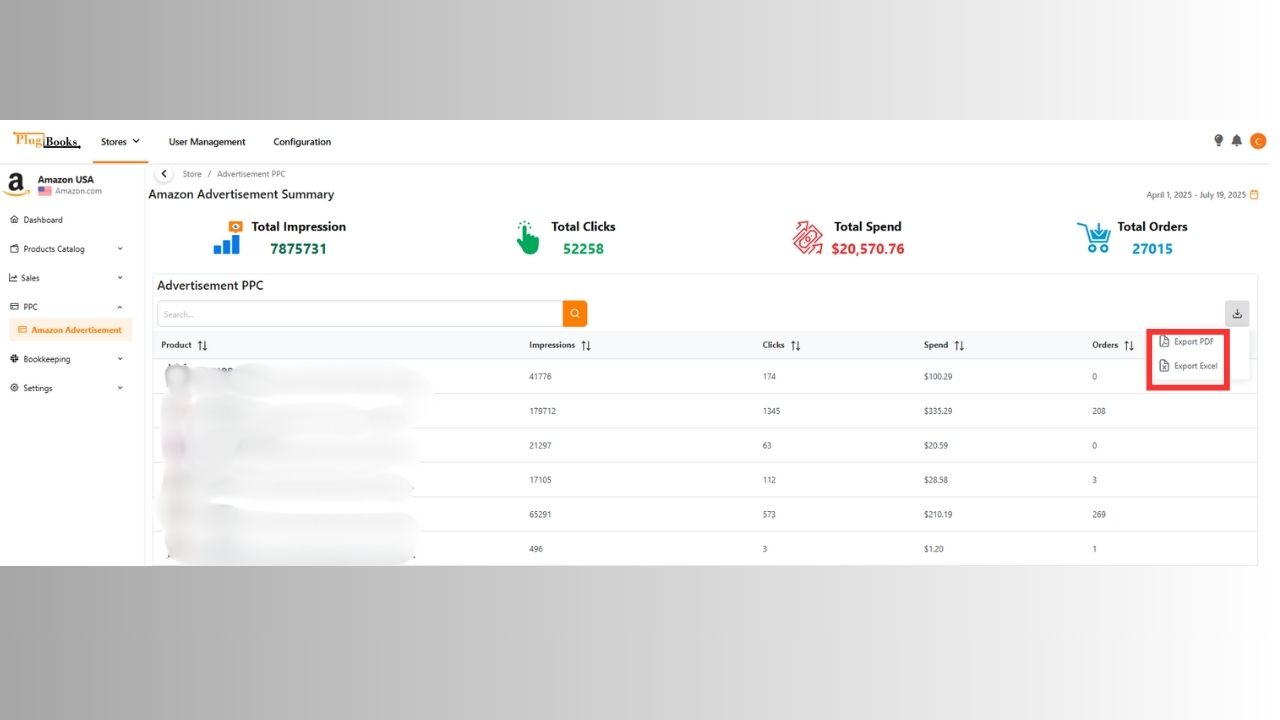Viewport: 1280px width, 720px height.
Task: Click the back arrow next to the breadcrumb
Action: click(164, 173)
